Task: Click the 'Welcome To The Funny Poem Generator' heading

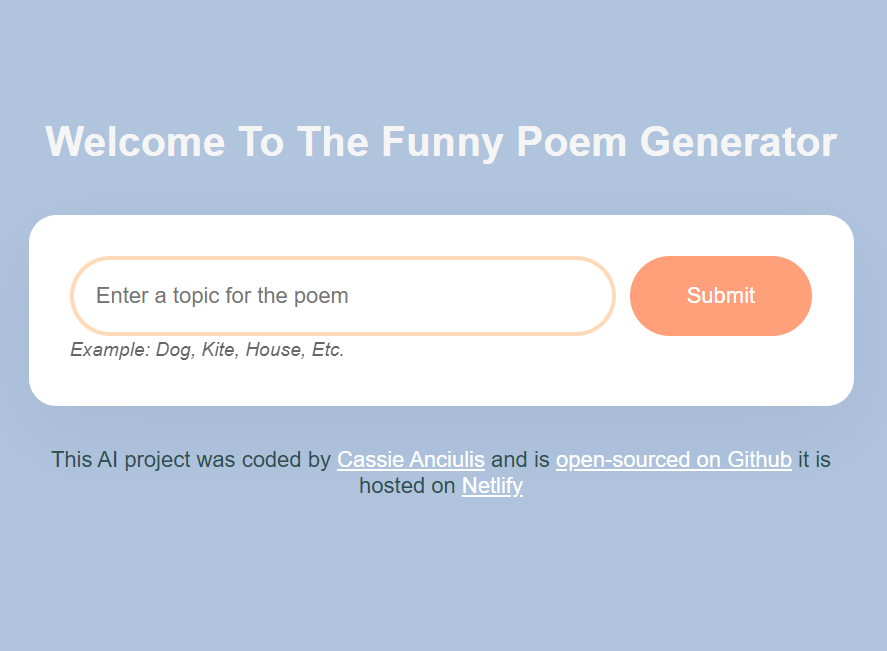Action: click(x=440, y=142)
